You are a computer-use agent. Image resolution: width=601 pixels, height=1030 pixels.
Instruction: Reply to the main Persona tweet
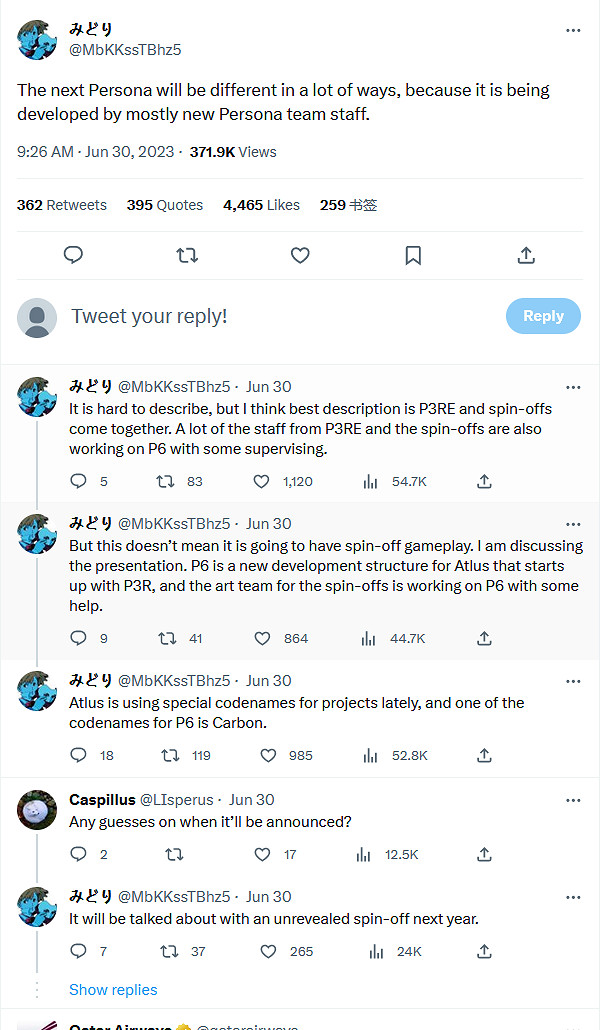click(x=73, y=255)
